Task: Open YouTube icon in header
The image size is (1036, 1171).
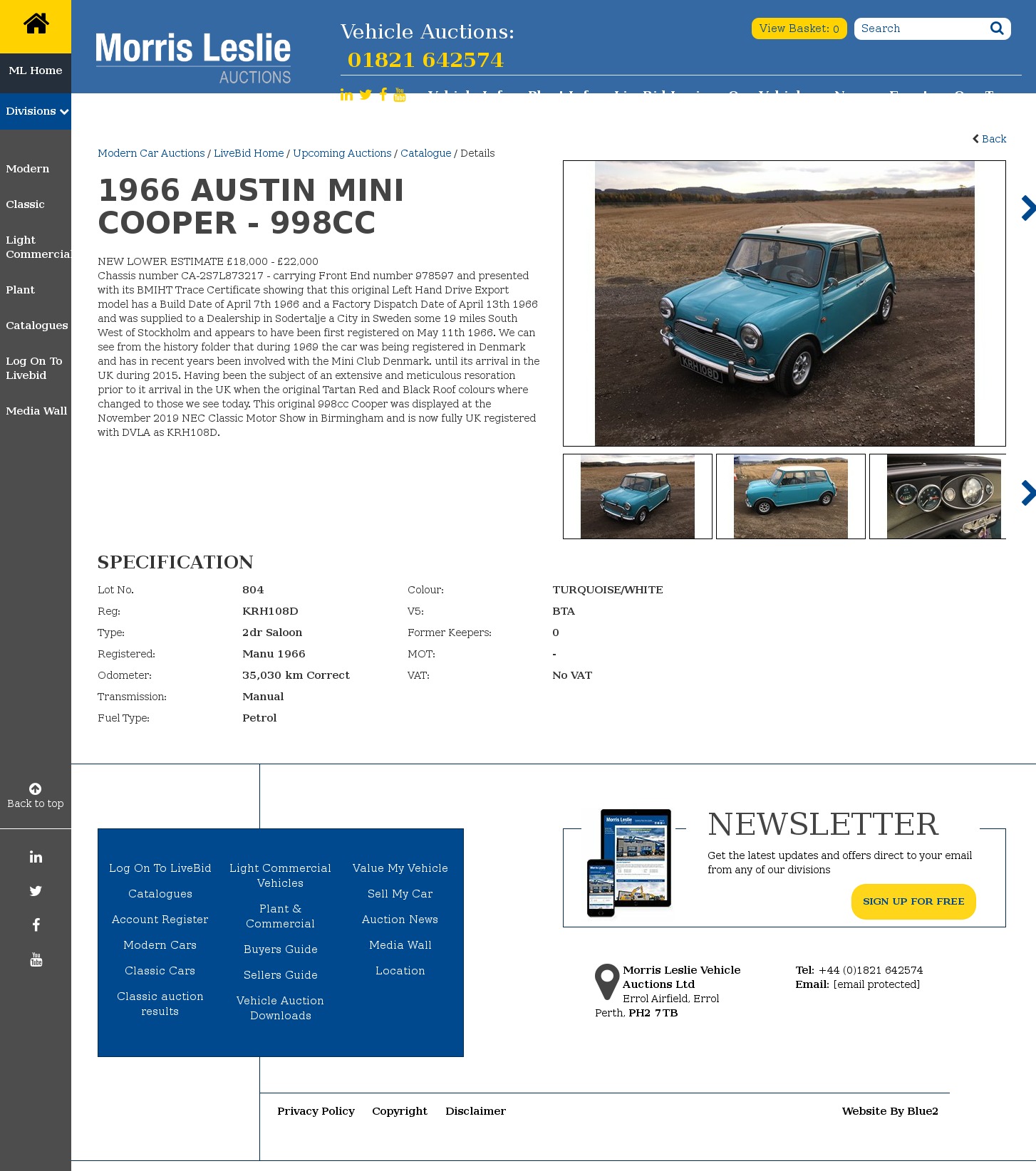Action: tap(400, 95)
